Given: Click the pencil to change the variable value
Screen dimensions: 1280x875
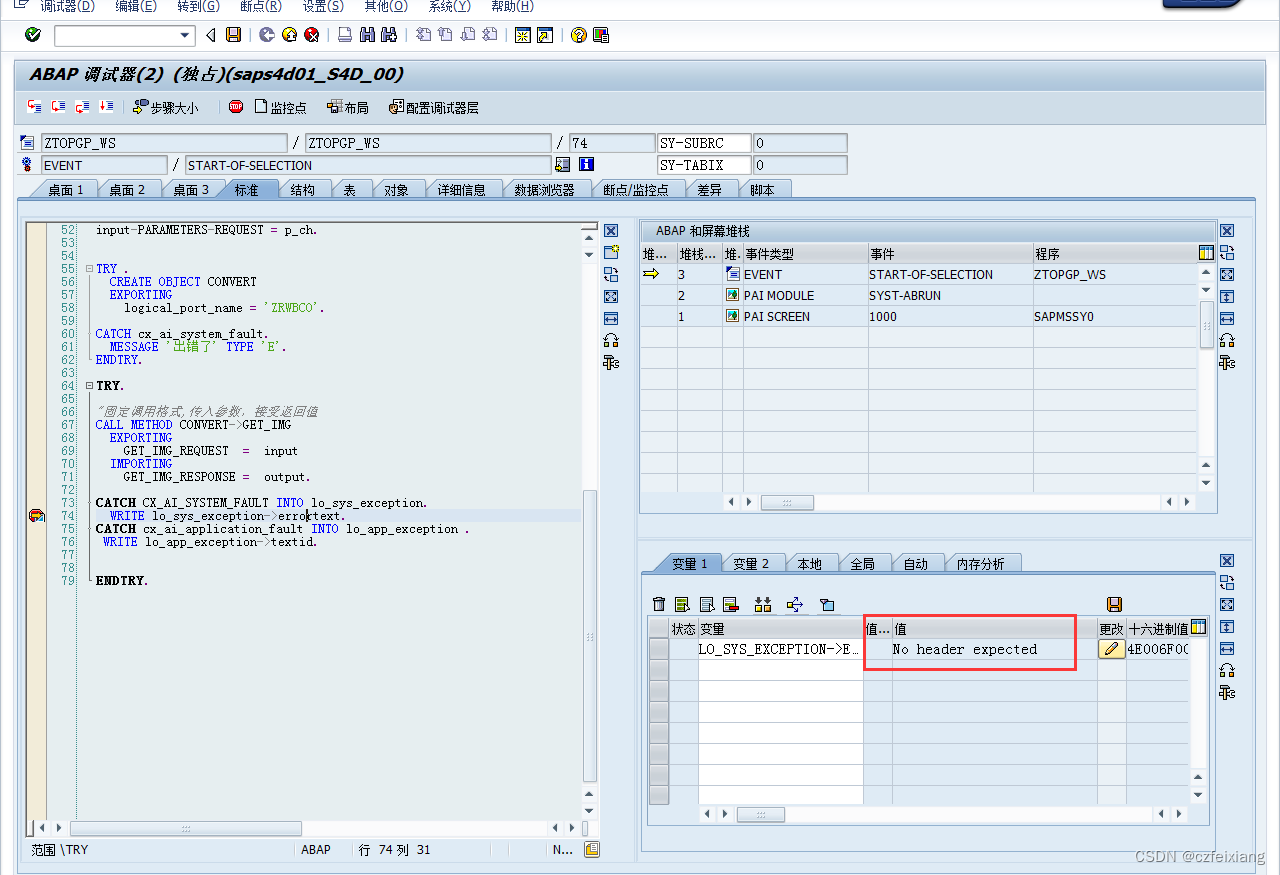Looking at the screenshot, I should (x=1110, y=648).
